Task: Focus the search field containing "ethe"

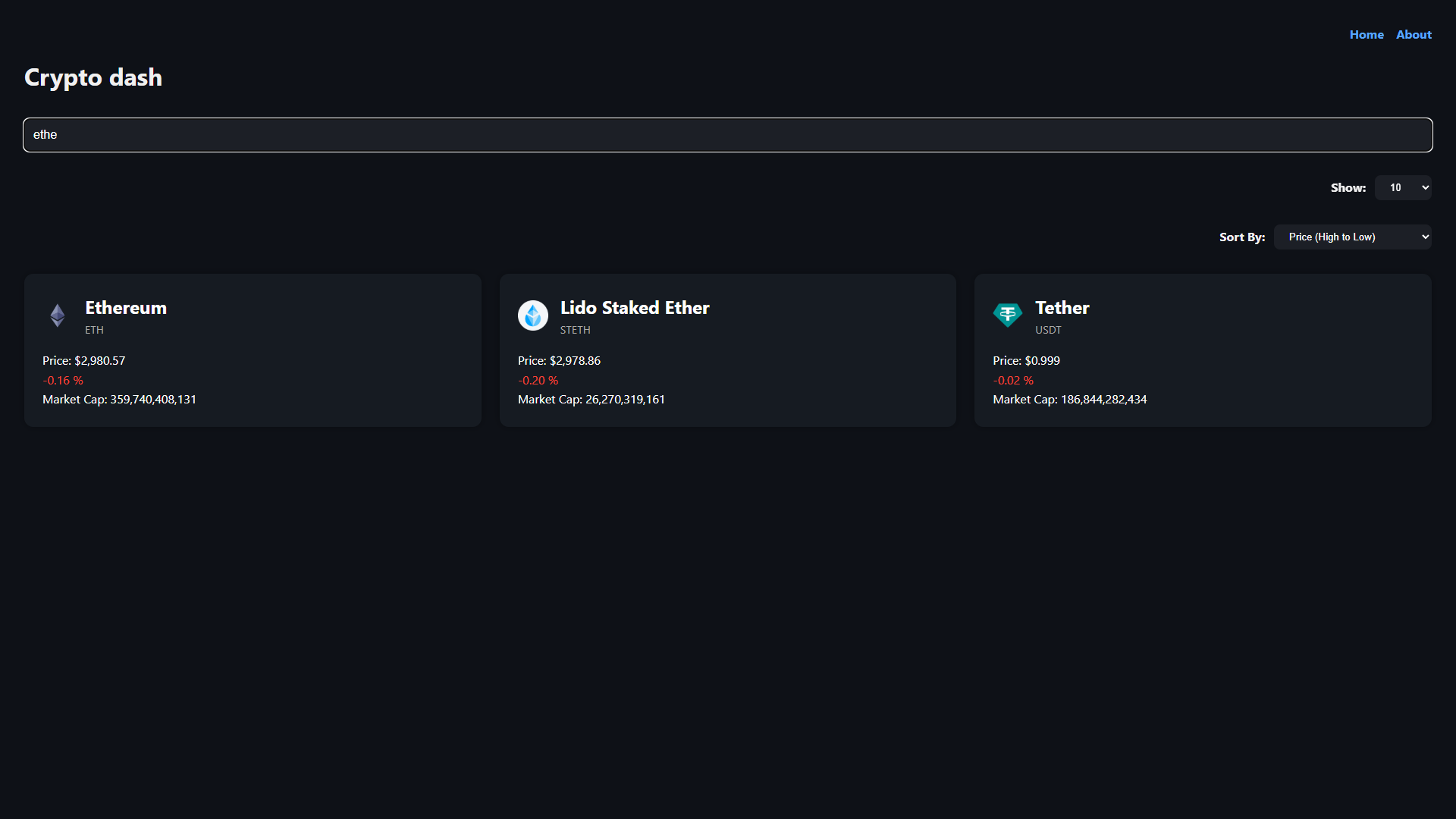Action: coord(727,135)
